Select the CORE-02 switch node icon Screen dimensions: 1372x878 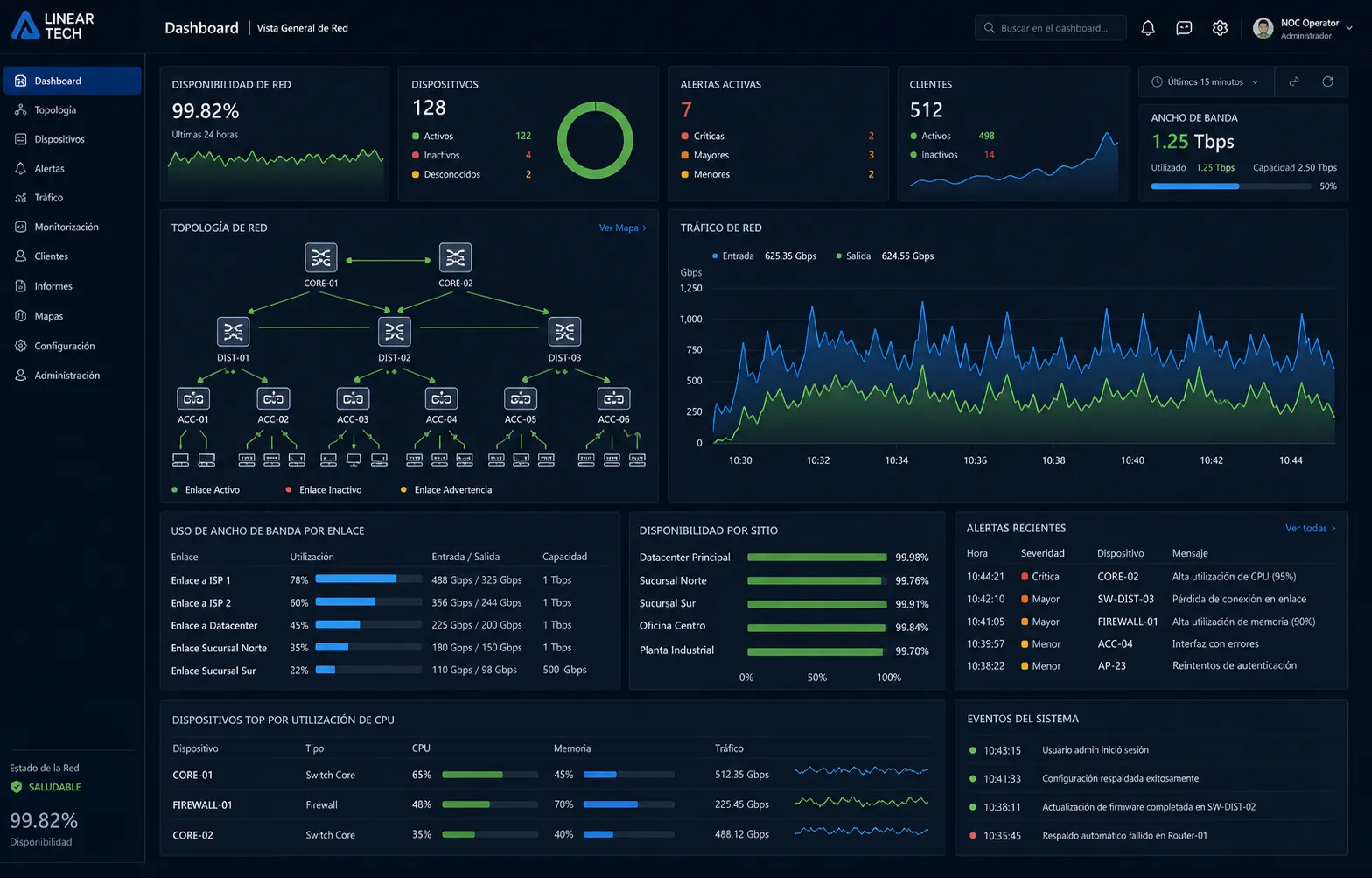point(455,257)
